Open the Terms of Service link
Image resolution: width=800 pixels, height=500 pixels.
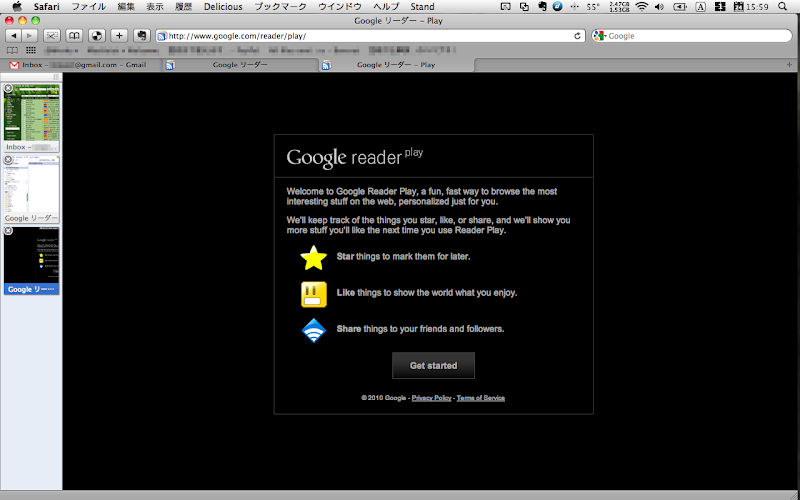pos(481,398)
